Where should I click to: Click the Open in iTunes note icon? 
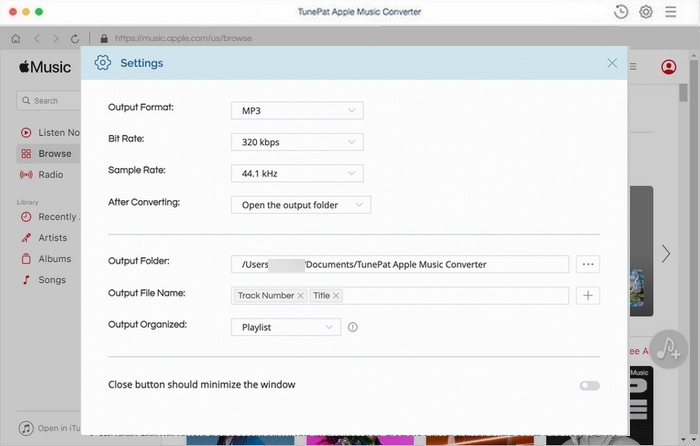(26, 428)
